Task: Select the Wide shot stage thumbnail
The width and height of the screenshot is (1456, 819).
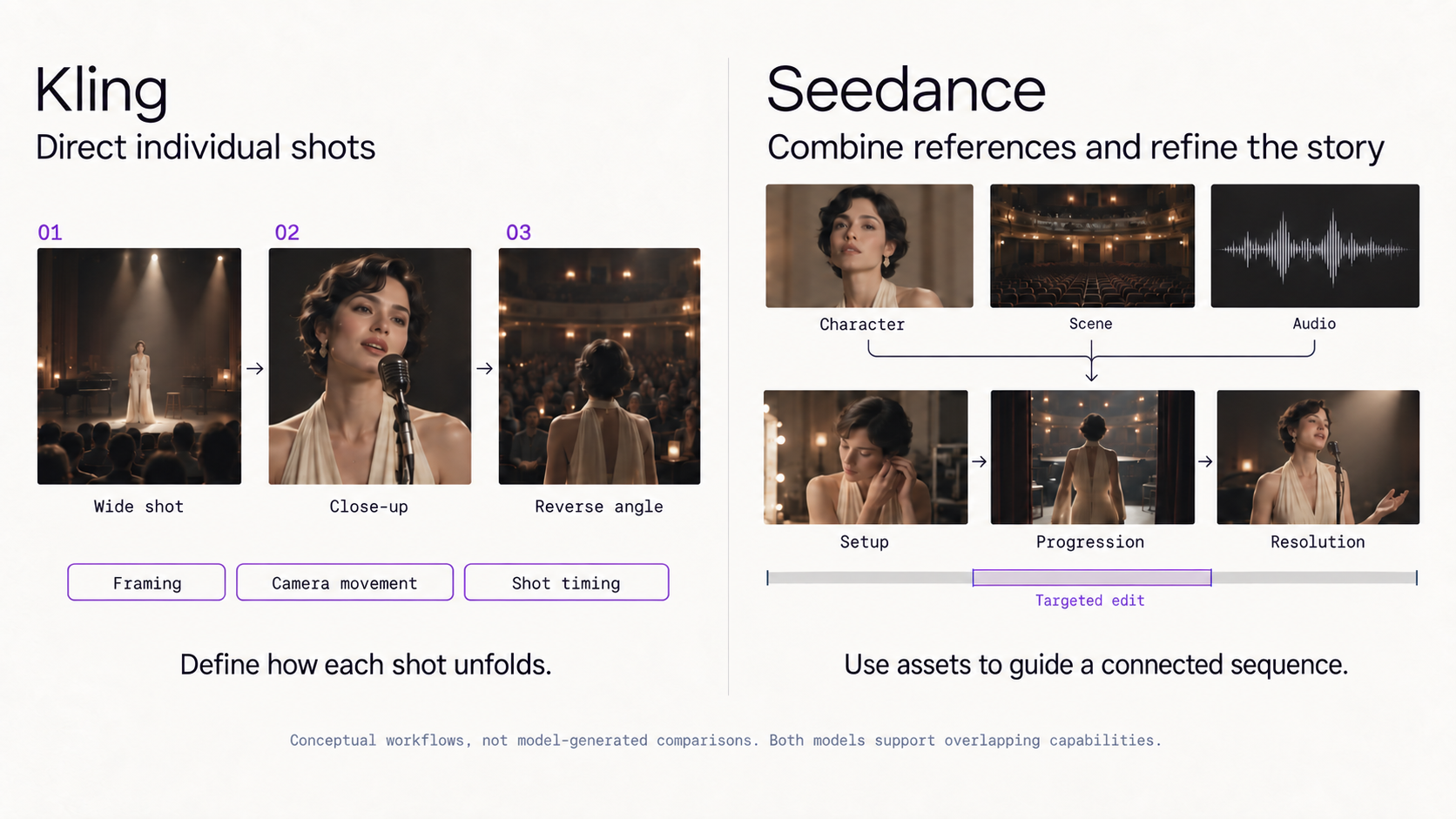Action: (x=139, y=366)
